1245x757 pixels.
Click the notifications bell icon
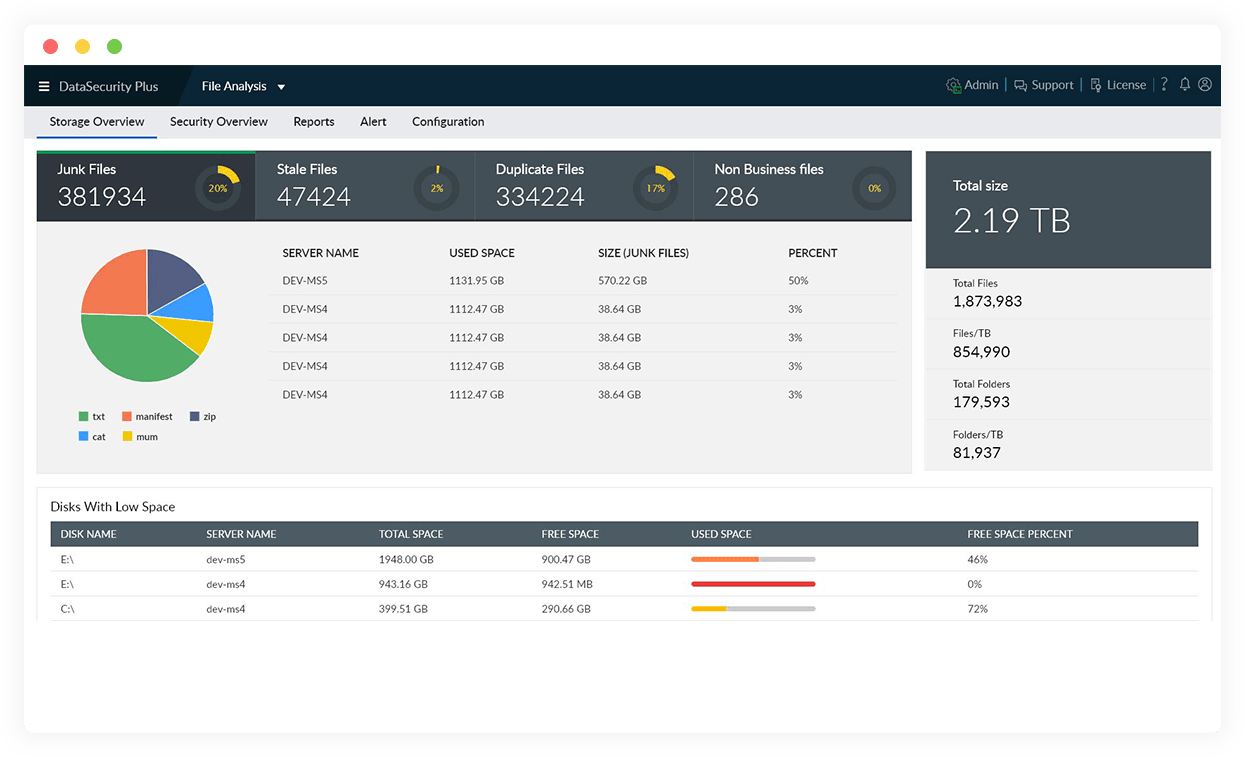(1184, 85)
